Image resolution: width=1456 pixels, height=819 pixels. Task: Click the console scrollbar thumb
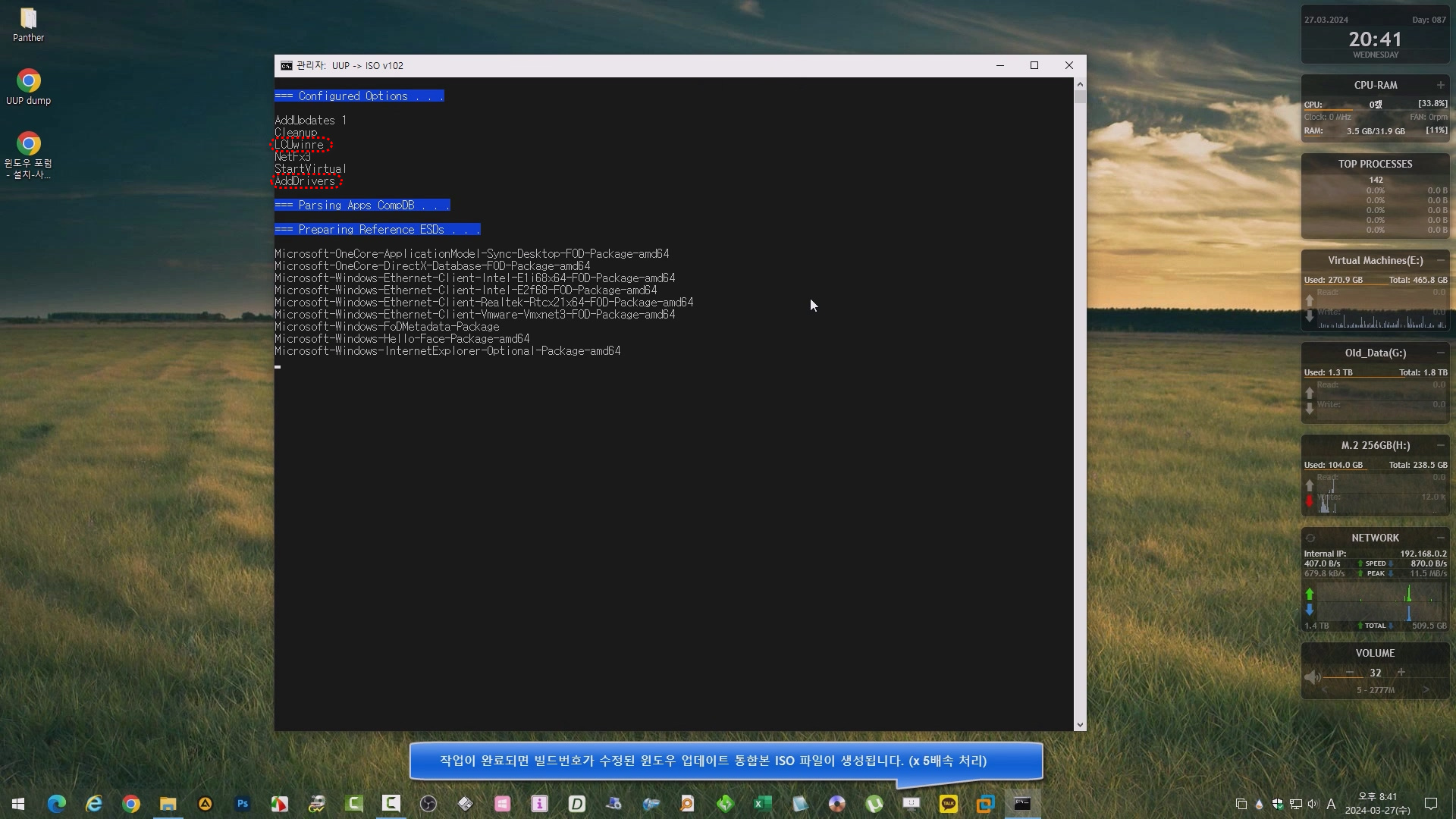pos(1080,97)
